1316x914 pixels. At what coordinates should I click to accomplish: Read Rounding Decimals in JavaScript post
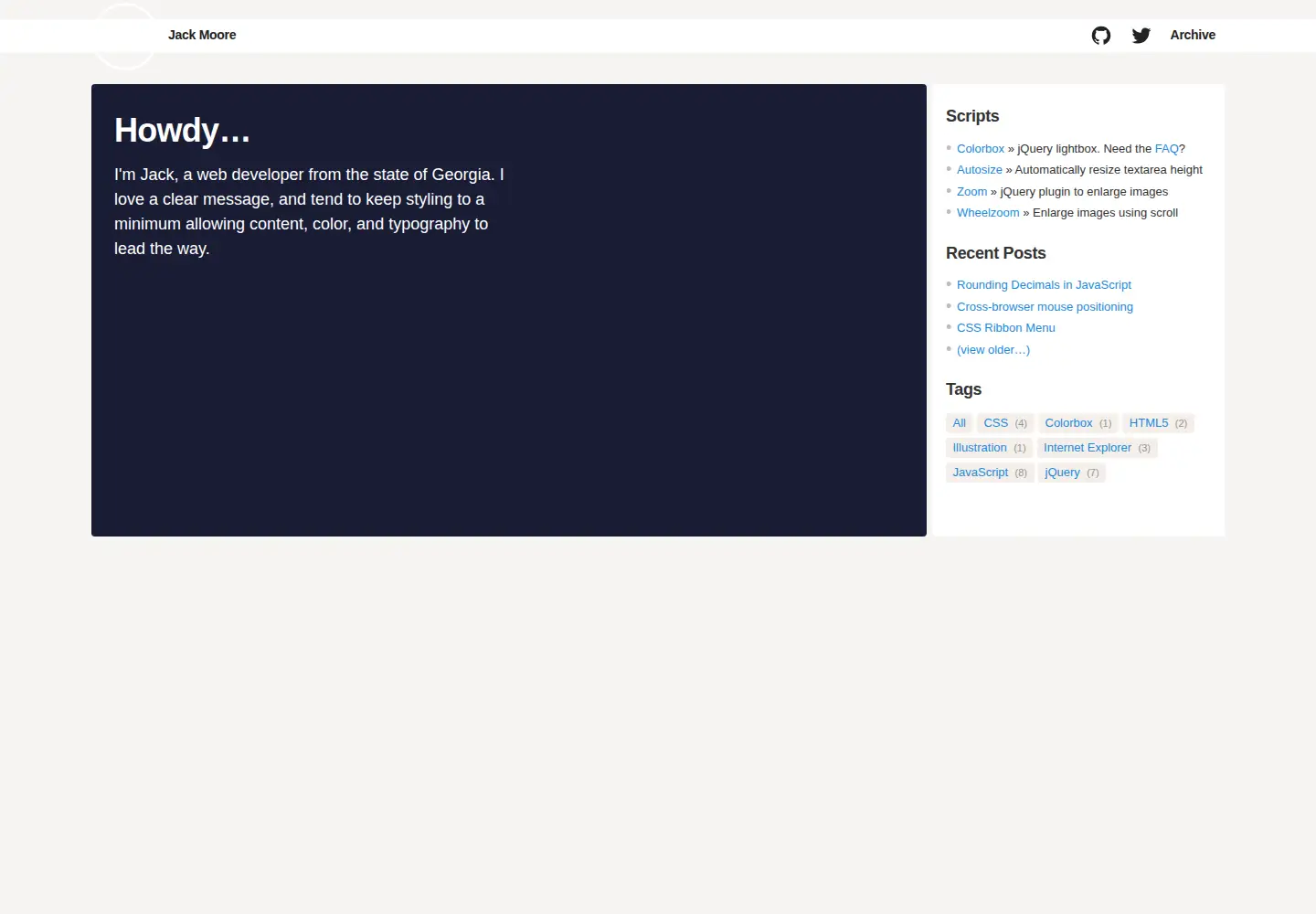1044,284
